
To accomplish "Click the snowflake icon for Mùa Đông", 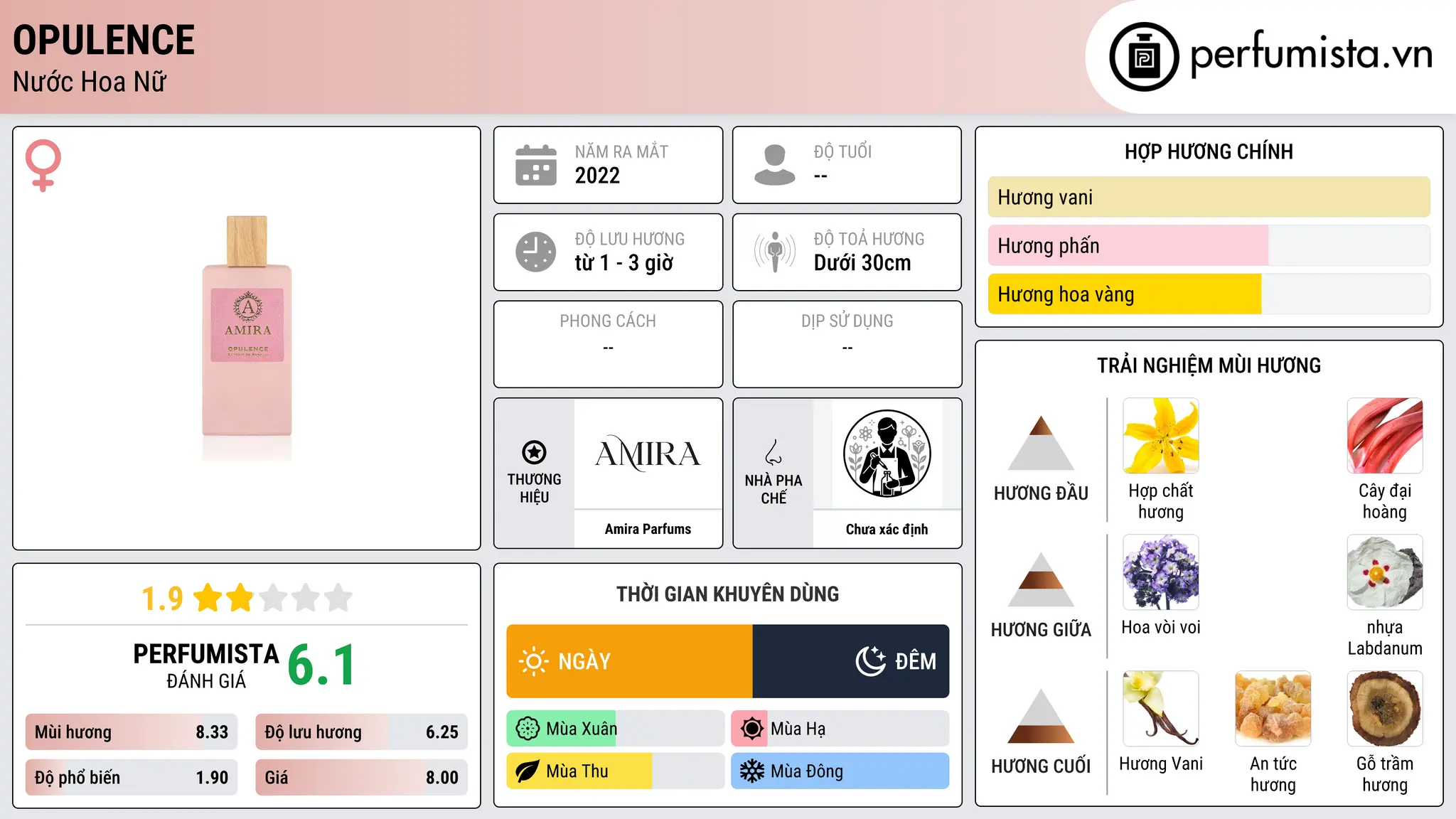I will 752,771.
